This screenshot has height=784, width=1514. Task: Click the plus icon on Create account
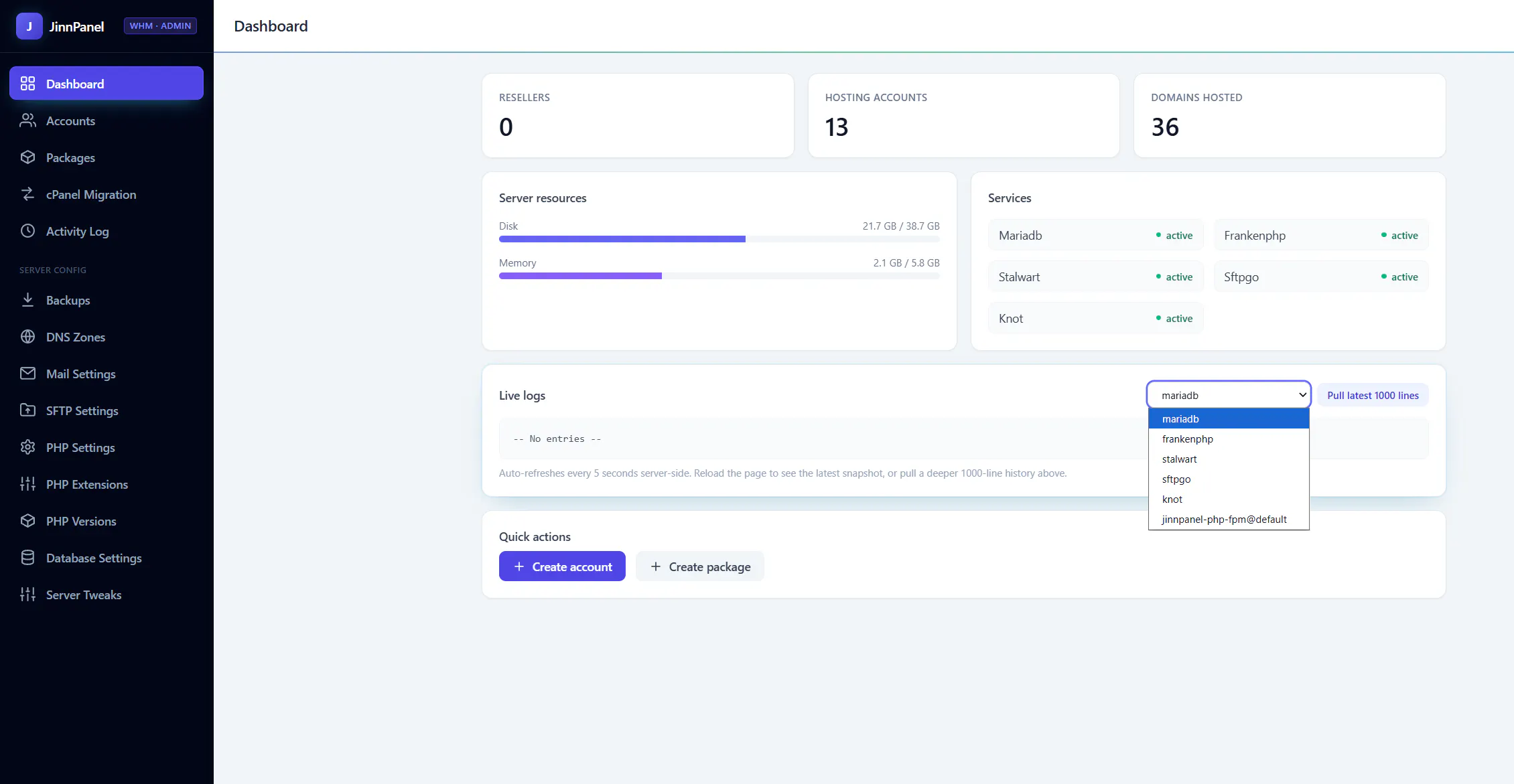point(519,566)
